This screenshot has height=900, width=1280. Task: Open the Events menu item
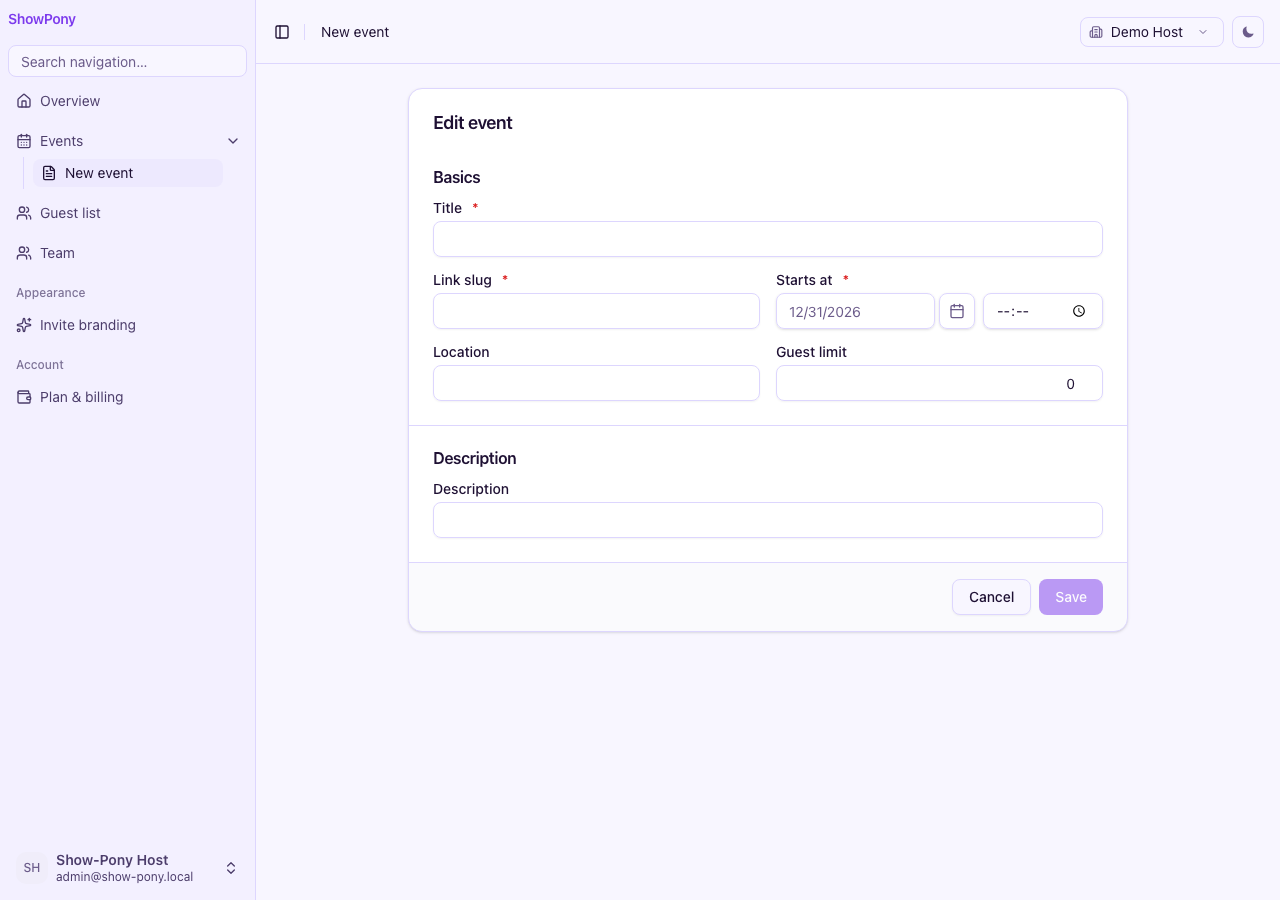pos(127,141)
